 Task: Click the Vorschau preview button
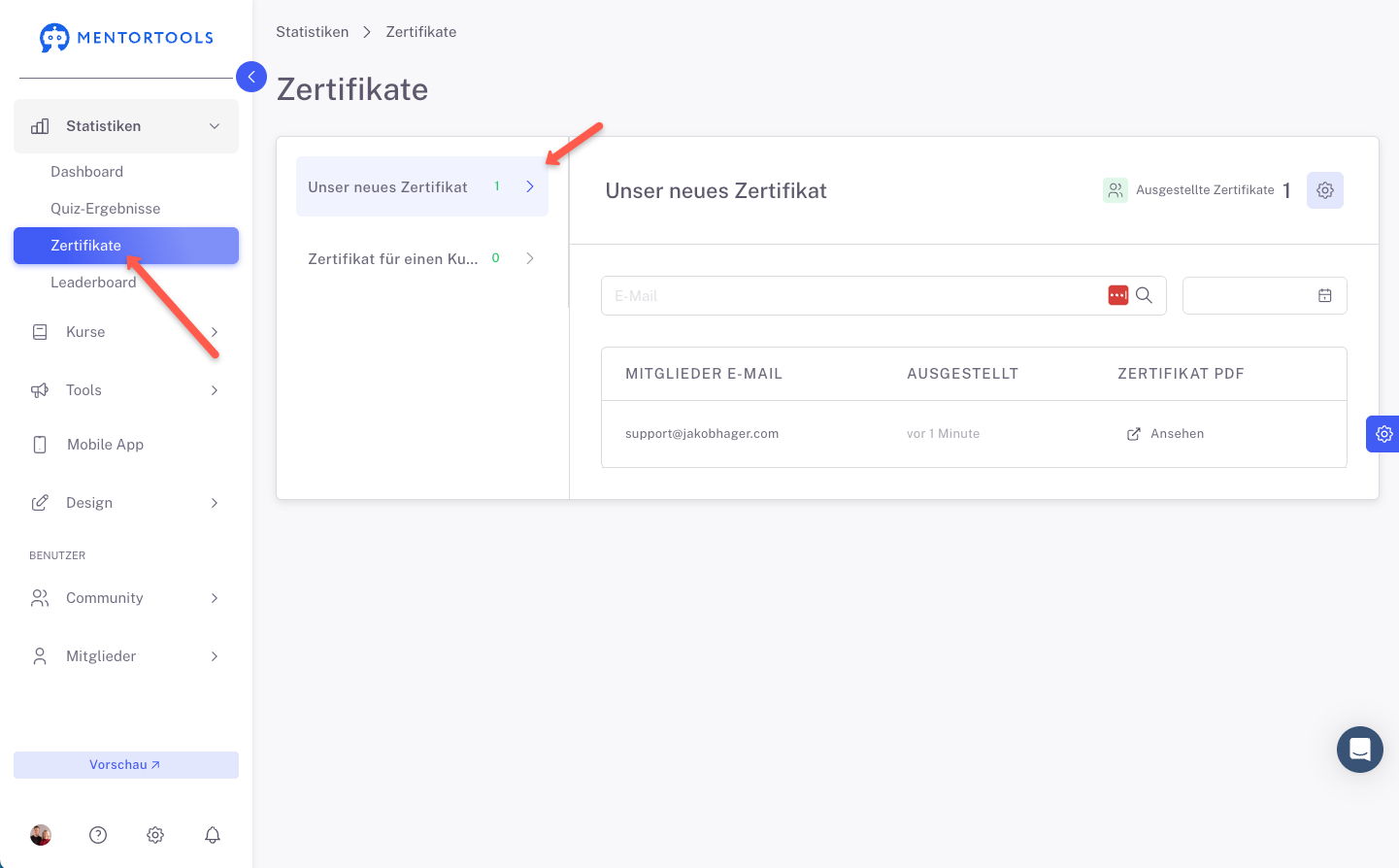tap(126, 765)
